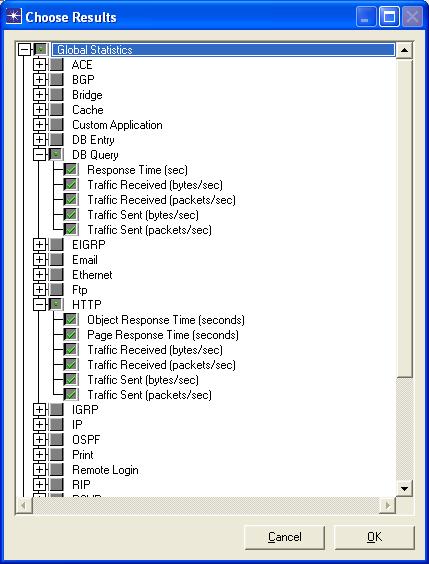Uncheck HTTP Traffic Received (packets/sec)
The height and width of the screenshot is (564, 429).
coord(71,365)
